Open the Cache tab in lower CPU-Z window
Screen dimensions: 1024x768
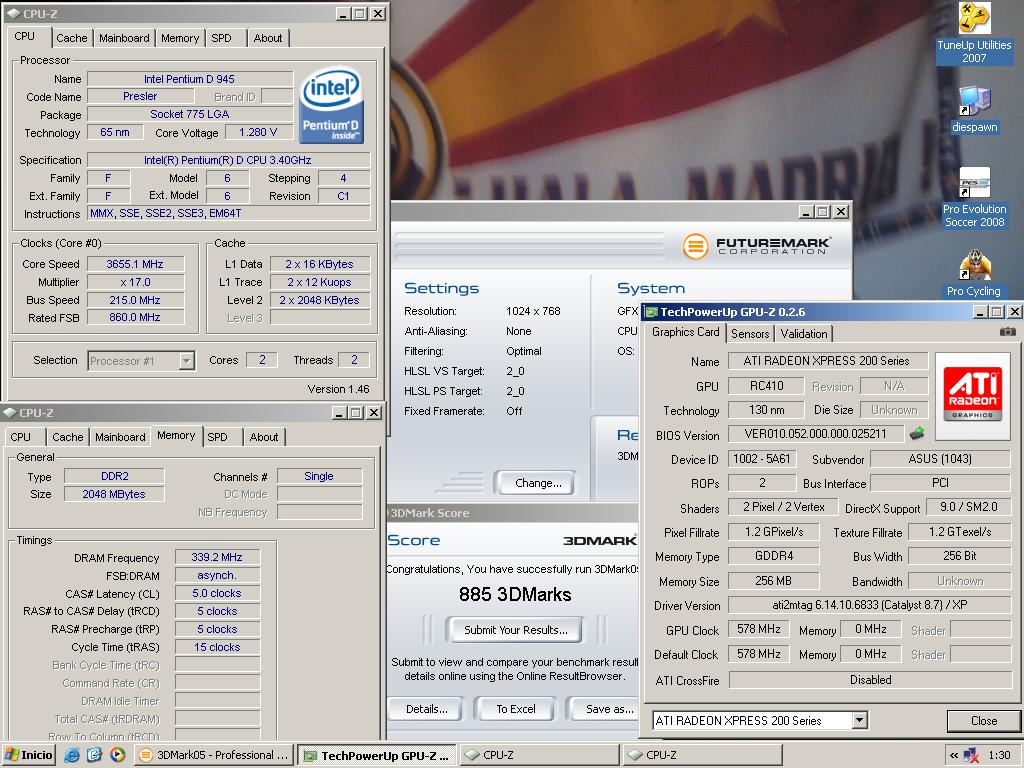pyautogui.click(x=67, y=437)
